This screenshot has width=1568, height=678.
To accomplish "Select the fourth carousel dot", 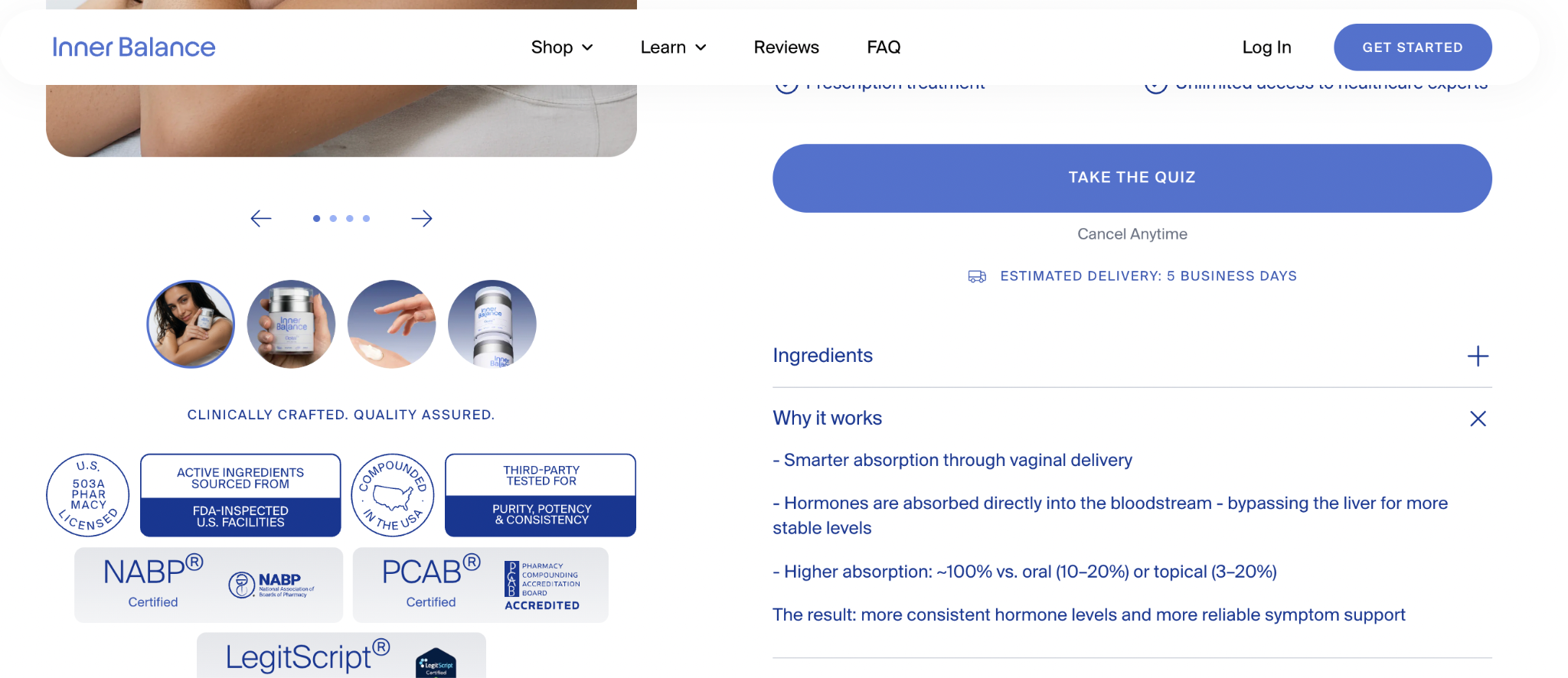I will click(x=367, y=218).
